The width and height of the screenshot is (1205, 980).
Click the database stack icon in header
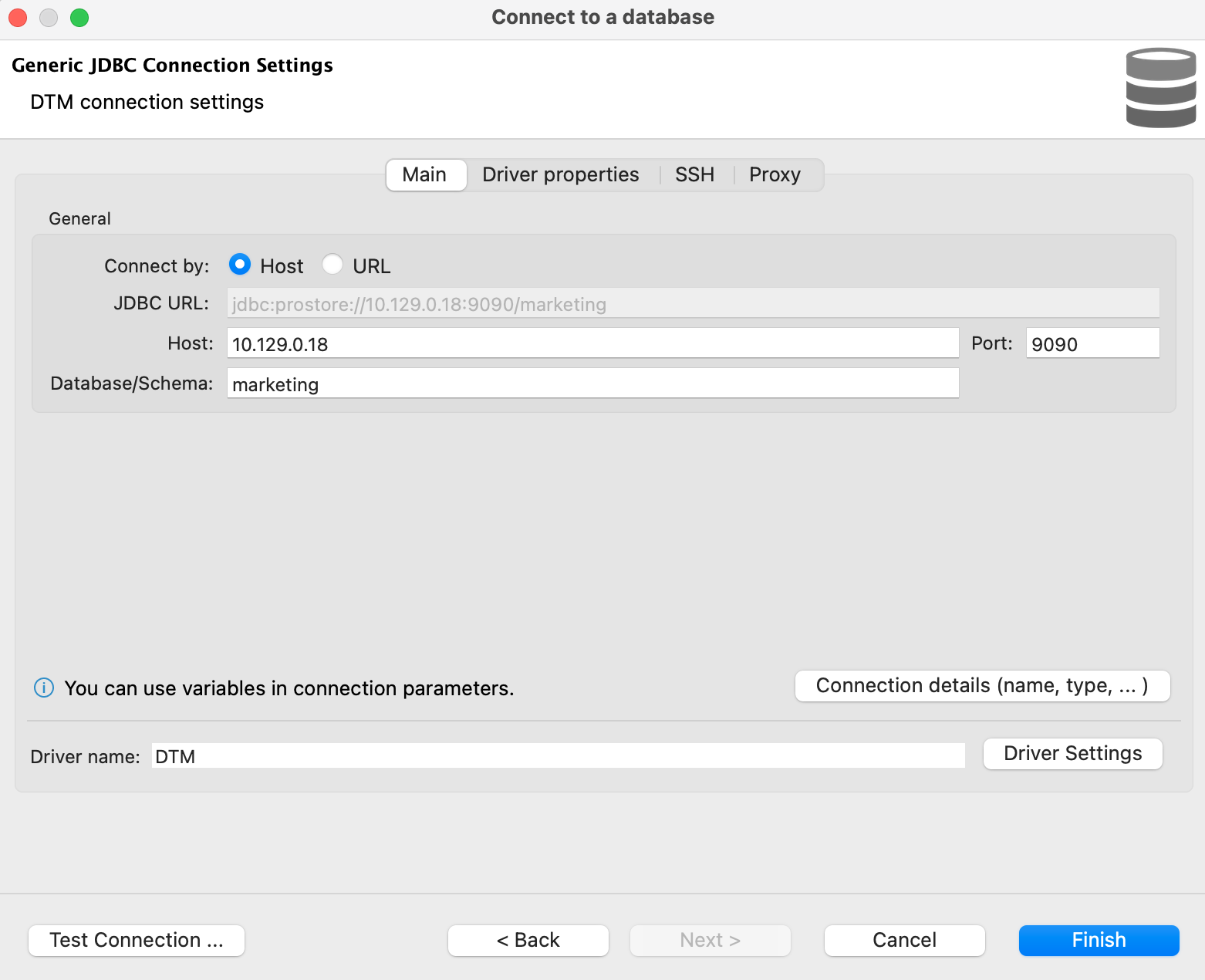tap(1160, 88)
